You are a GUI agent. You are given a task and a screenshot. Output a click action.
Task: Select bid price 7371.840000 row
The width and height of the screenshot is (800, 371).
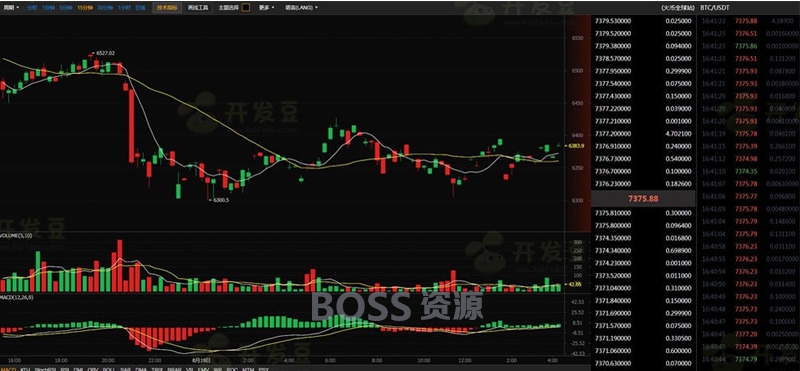click(643, 301)
